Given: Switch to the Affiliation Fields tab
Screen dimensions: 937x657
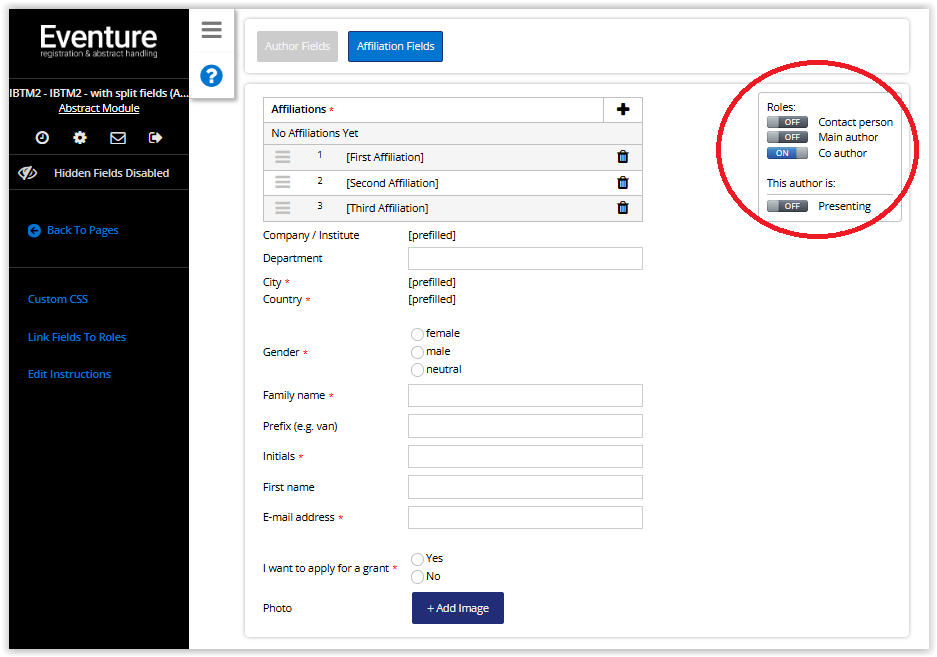Looking at the screenshot, I should pyautogui.click(x=395, y=47).
